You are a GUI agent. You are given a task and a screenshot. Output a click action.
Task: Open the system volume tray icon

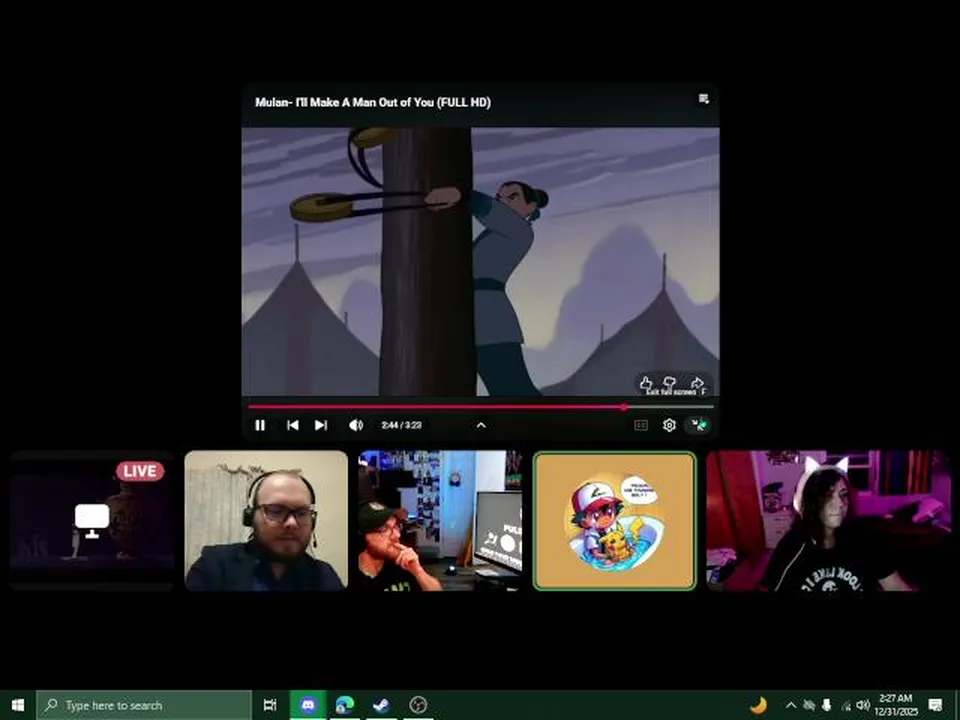(863, 705)
